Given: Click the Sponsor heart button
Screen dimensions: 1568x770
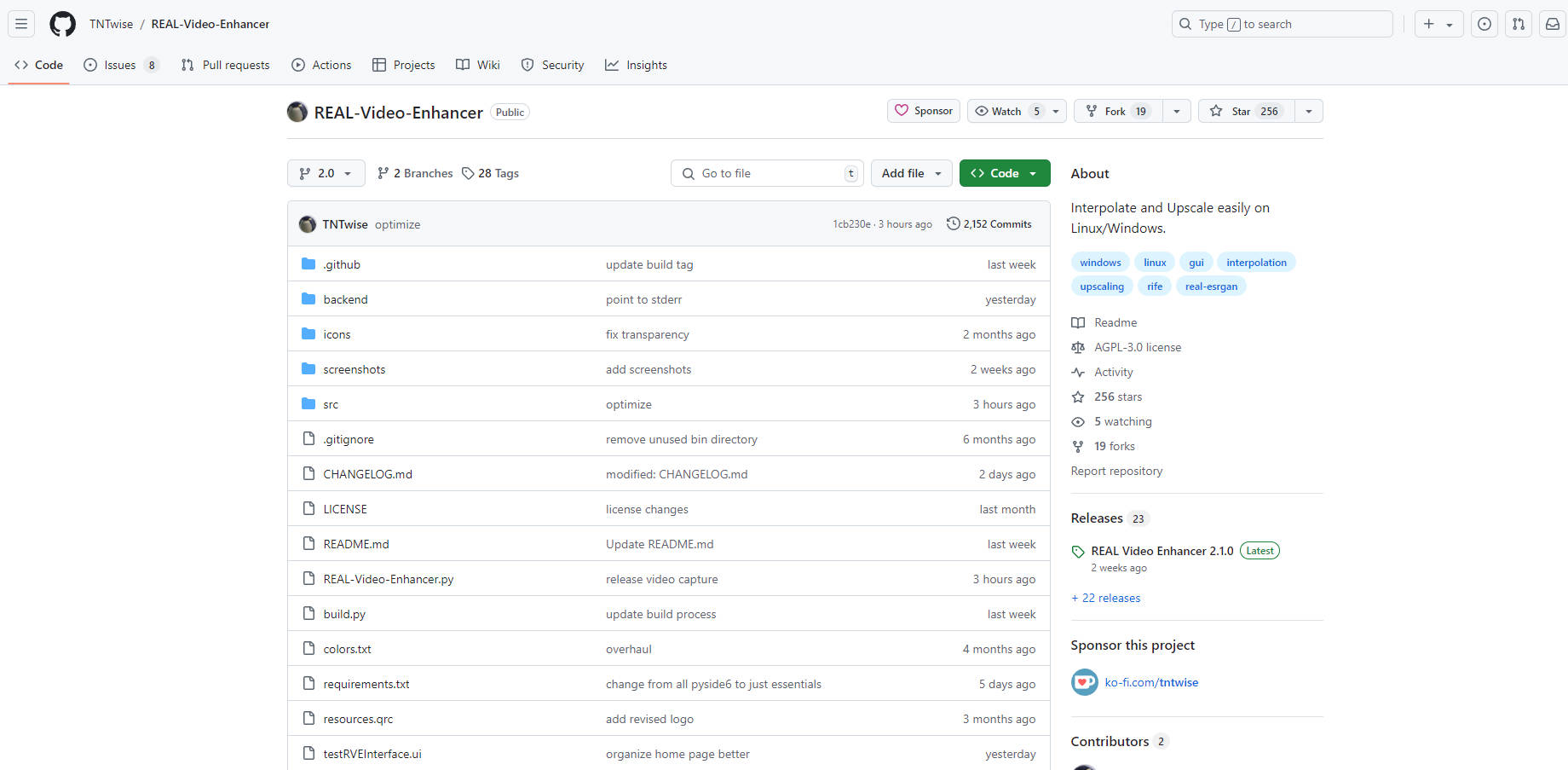Looking at the screenshot, I should point(924,111).
